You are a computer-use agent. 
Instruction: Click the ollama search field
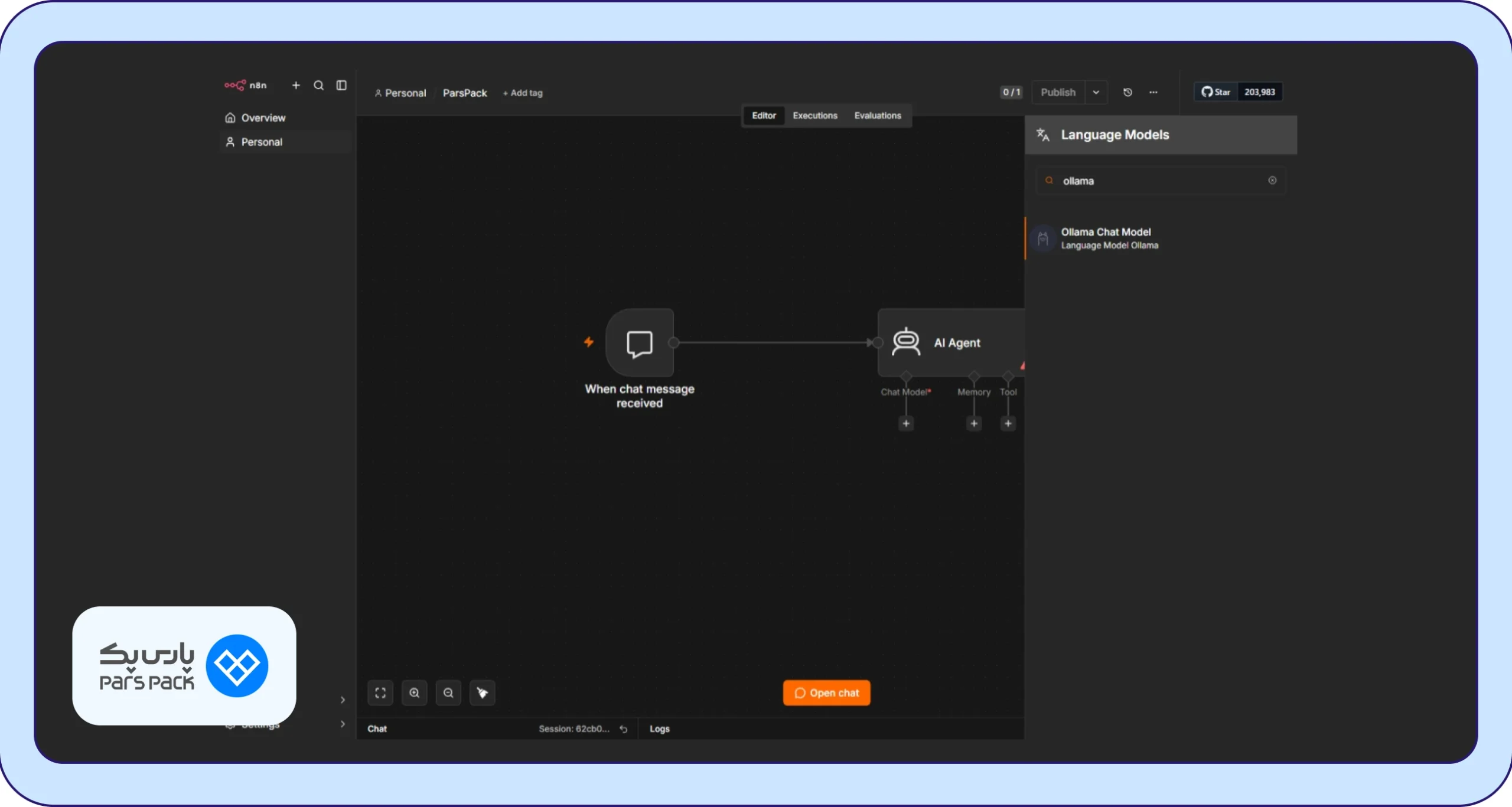1161,181
